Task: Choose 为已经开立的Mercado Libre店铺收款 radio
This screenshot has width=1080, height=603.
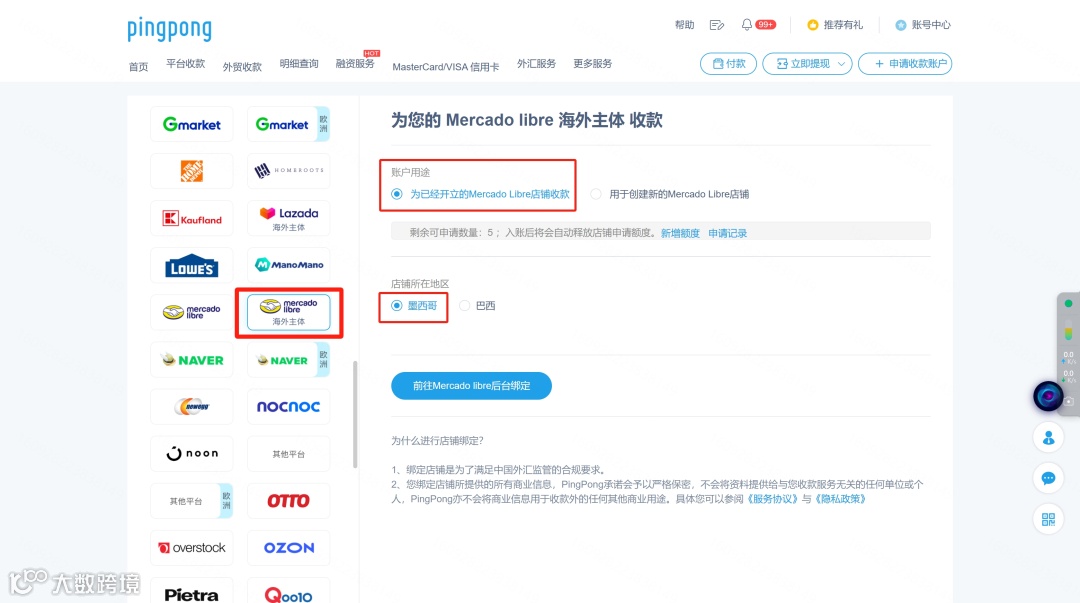Action: tap(397, 194)
